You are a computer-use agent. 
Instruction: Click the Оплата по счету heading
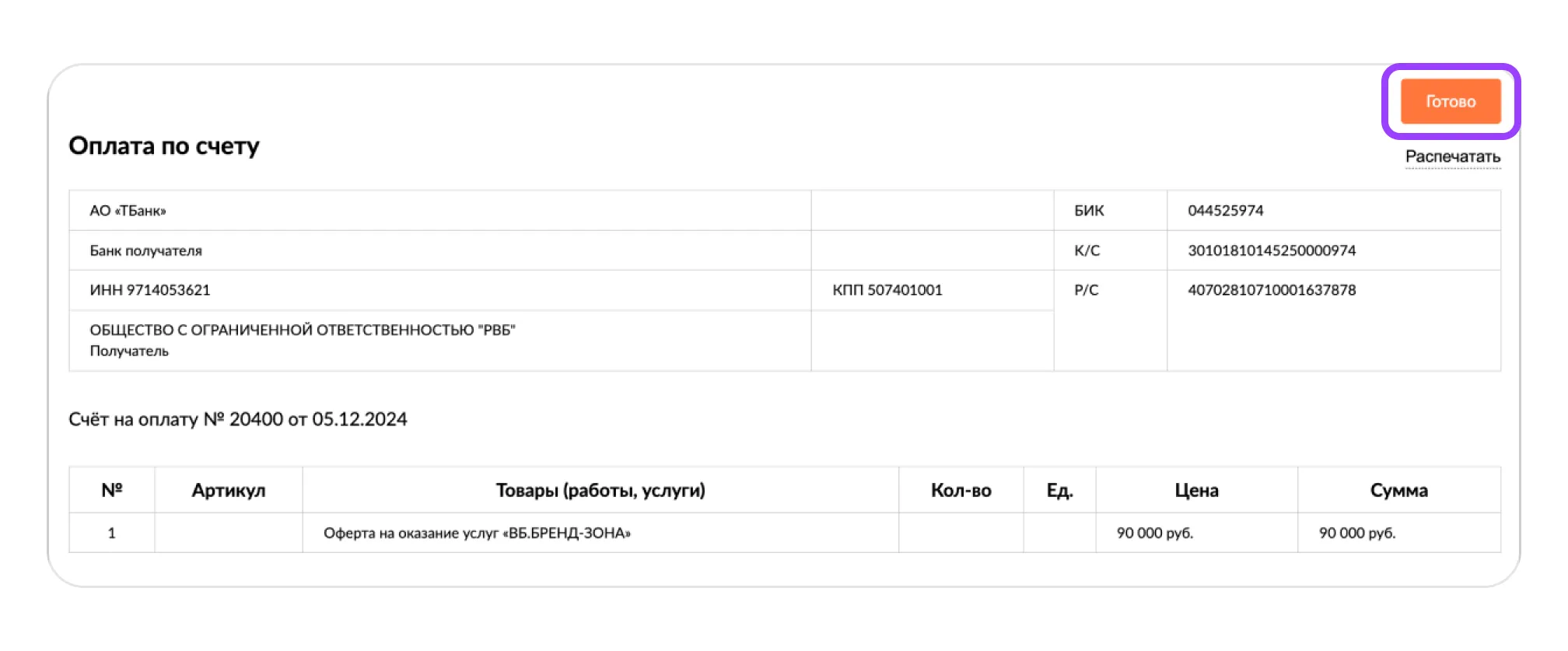pyautogui.click(x=164, y=145)
